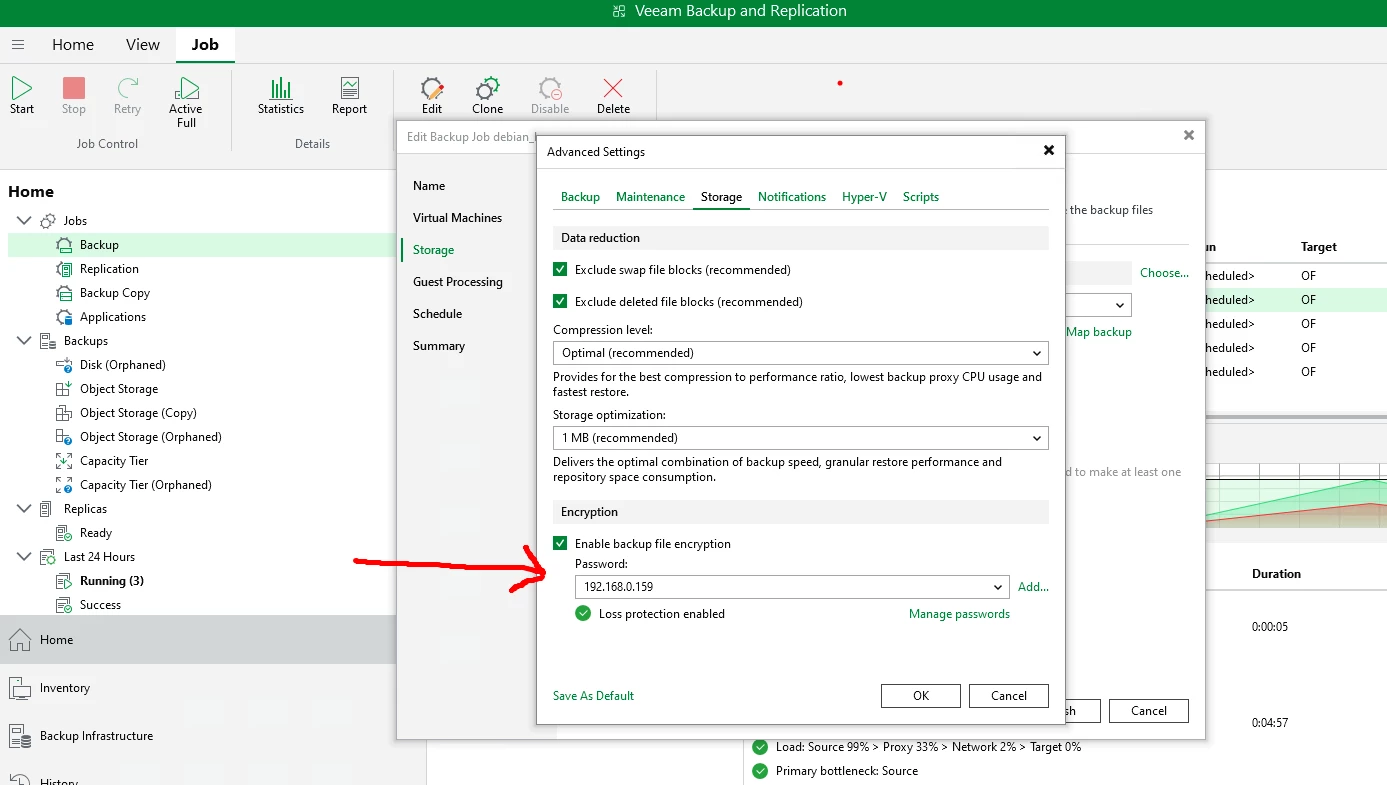Open the Compression level dropdown
The width and height of the screenshot is (1387, 785).
[x=800, y=353]
